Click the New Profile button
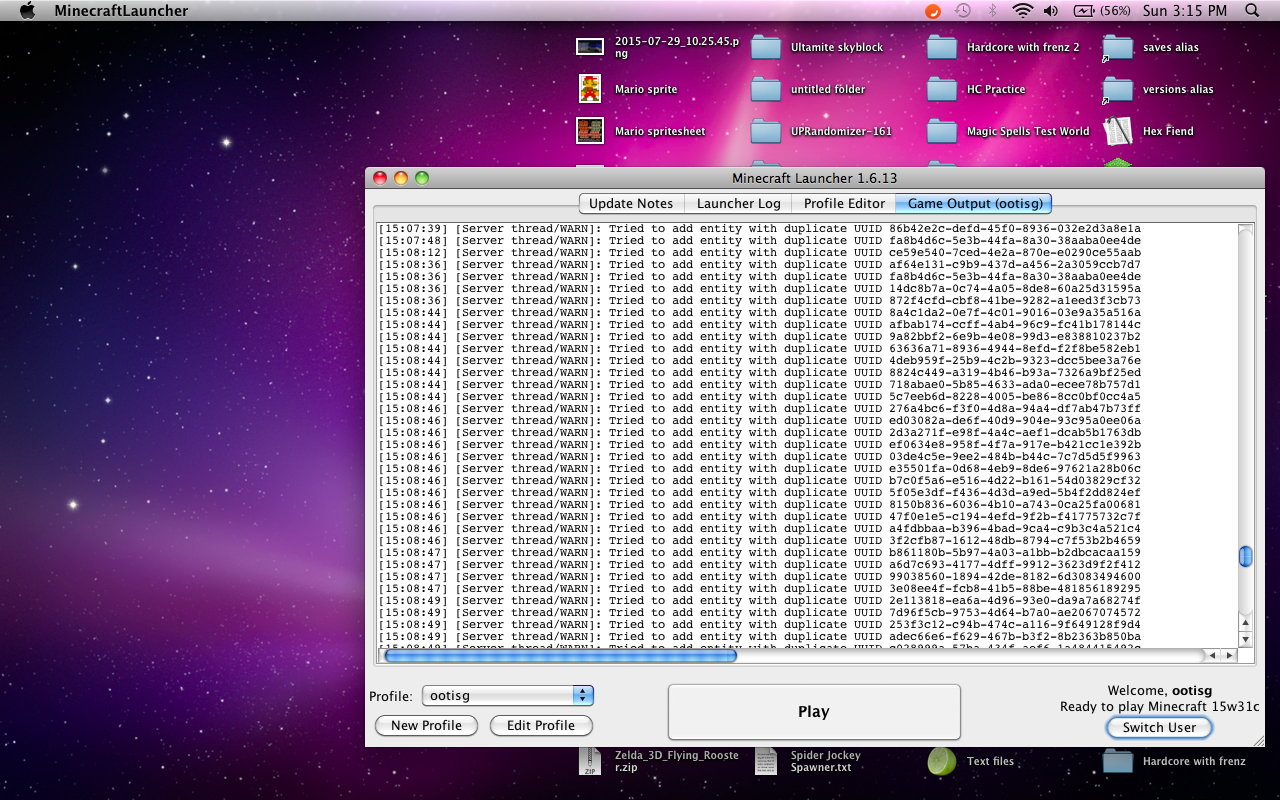 [426, 726]
